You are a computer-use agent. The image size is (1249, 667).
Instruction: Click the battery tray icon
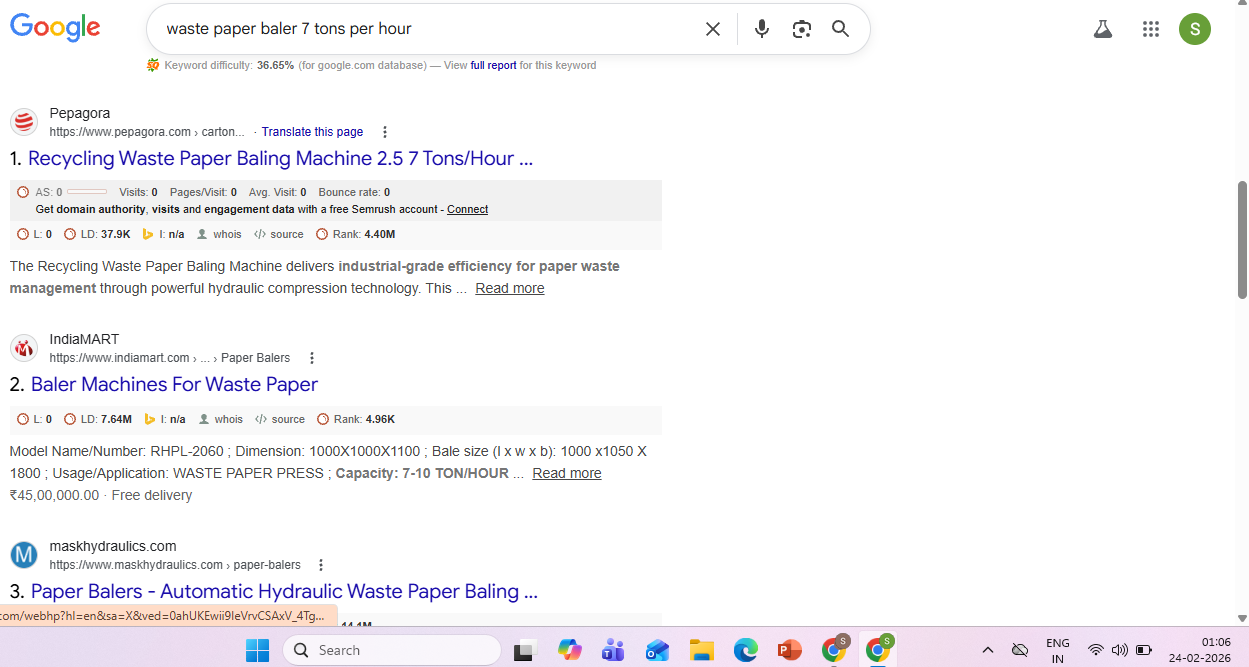pyautogui.click(x=1144, y=650)
